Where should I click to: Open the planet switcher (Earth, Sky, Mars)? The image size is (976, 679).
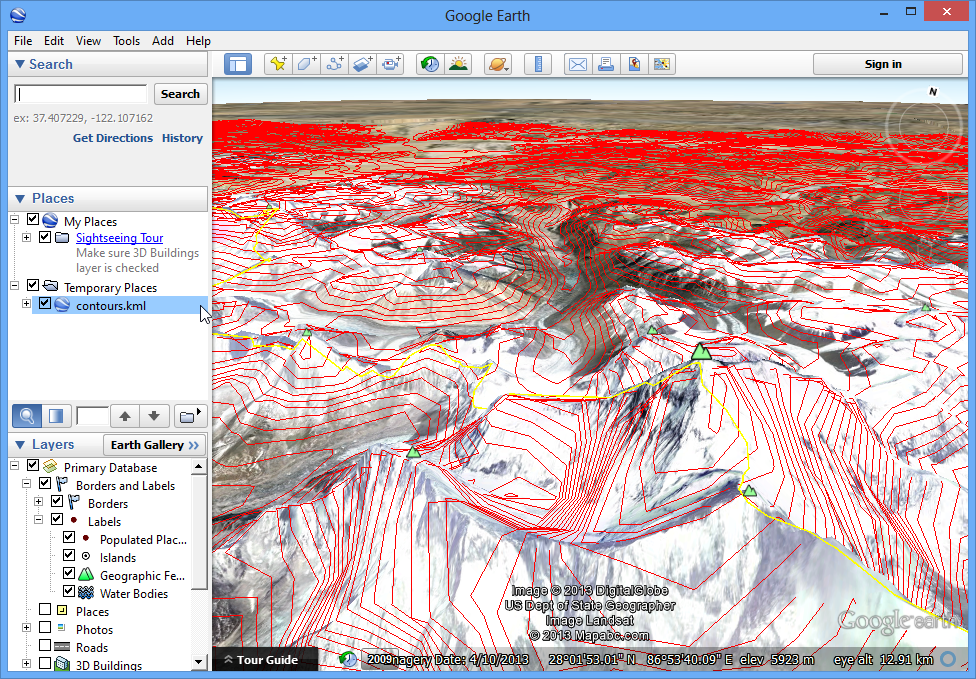click(x=498, y=64)
